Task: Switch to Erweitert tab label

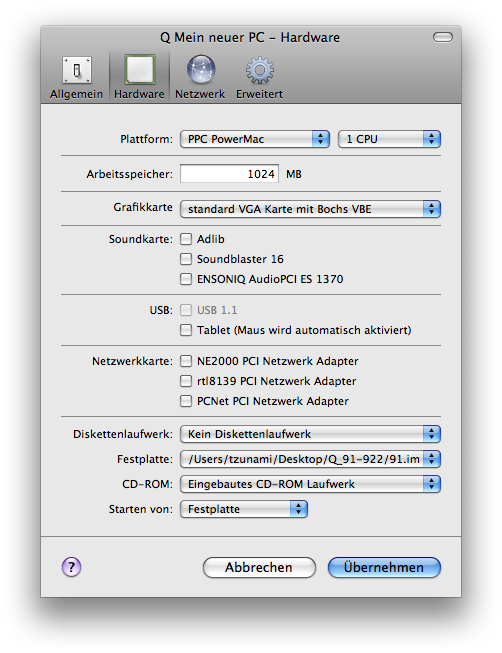Action: pyautogui.click(x=259, y=94)
